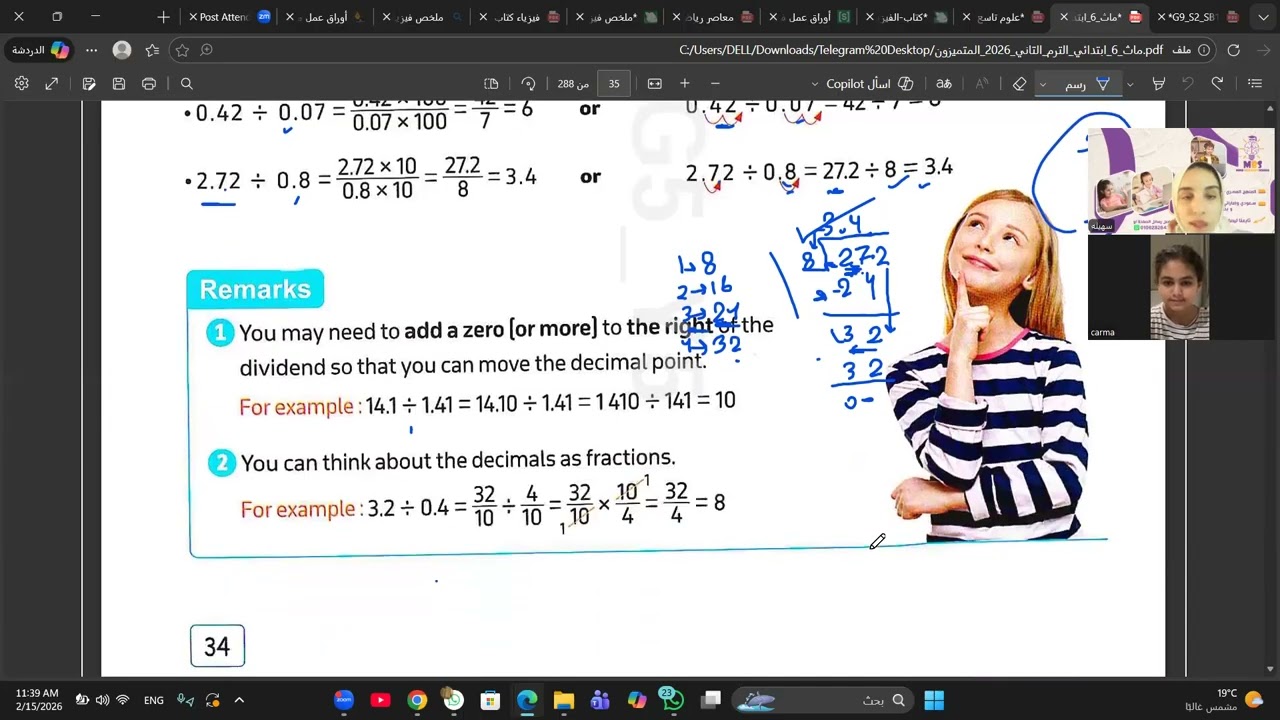This screenshot has width=1280, height=720.
Task: Open the find-in-document search icon
Action: [187, 84]
